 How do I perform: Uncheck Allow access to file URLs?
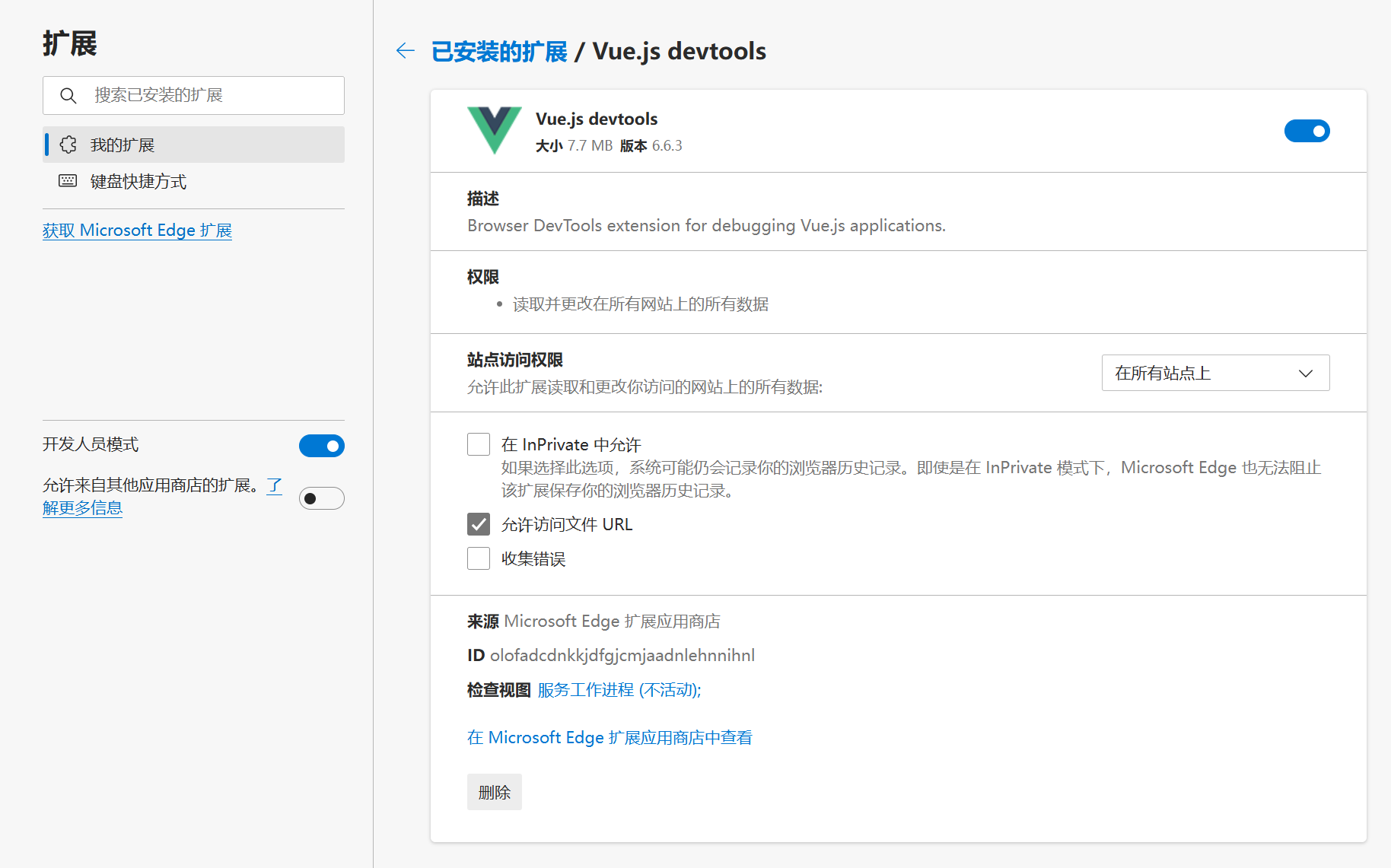click(479, 524)
